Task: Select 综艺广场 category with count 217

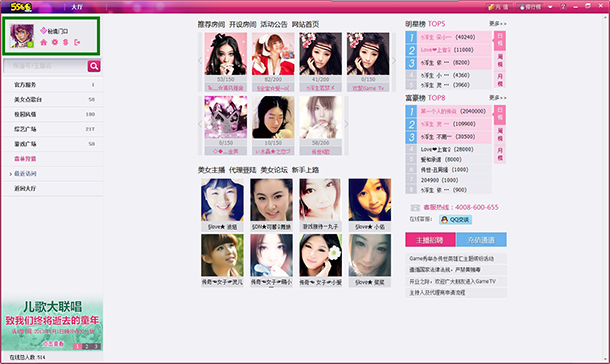Action: click(52, 129)
